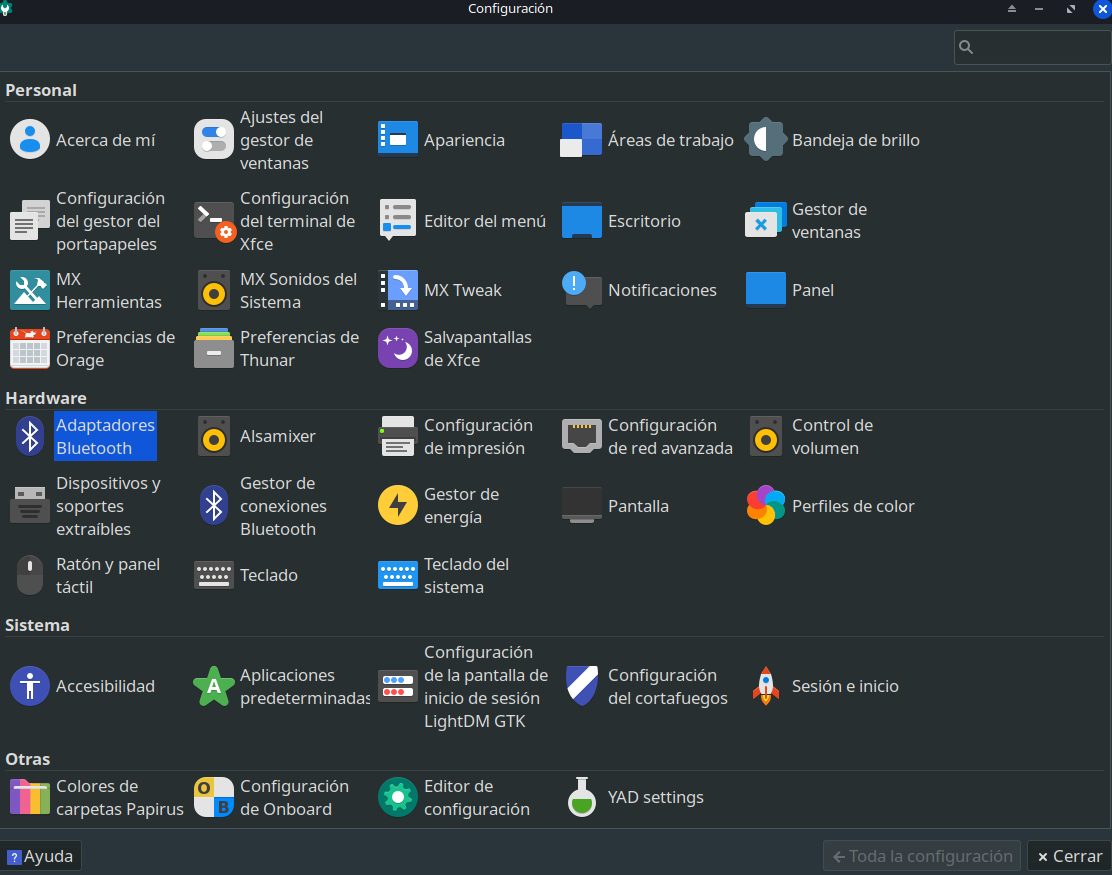Minimize the Configuración window

[1039, 9]
